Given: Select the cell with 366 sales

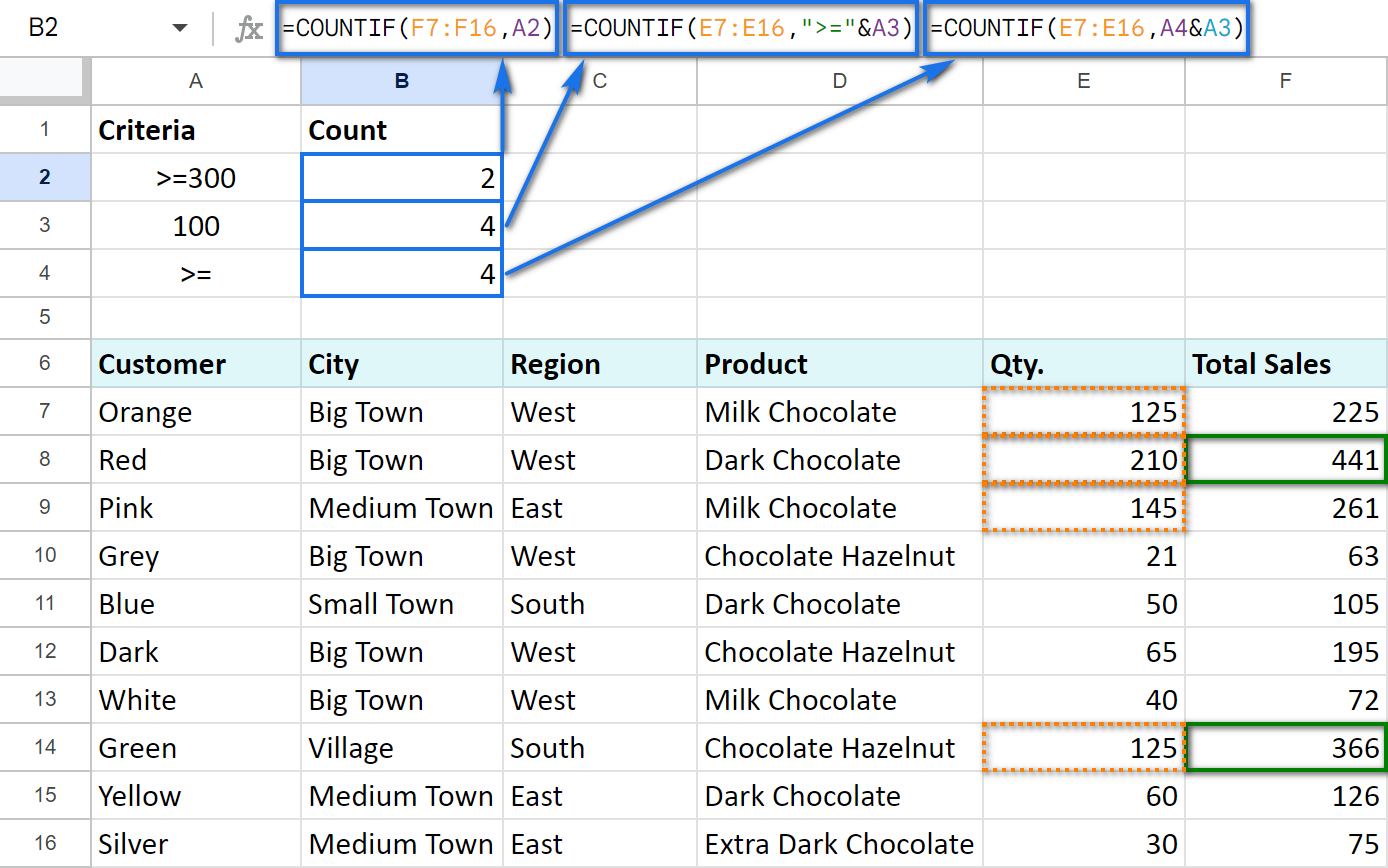Looking at the screenshot, I should pos(1286,748).
